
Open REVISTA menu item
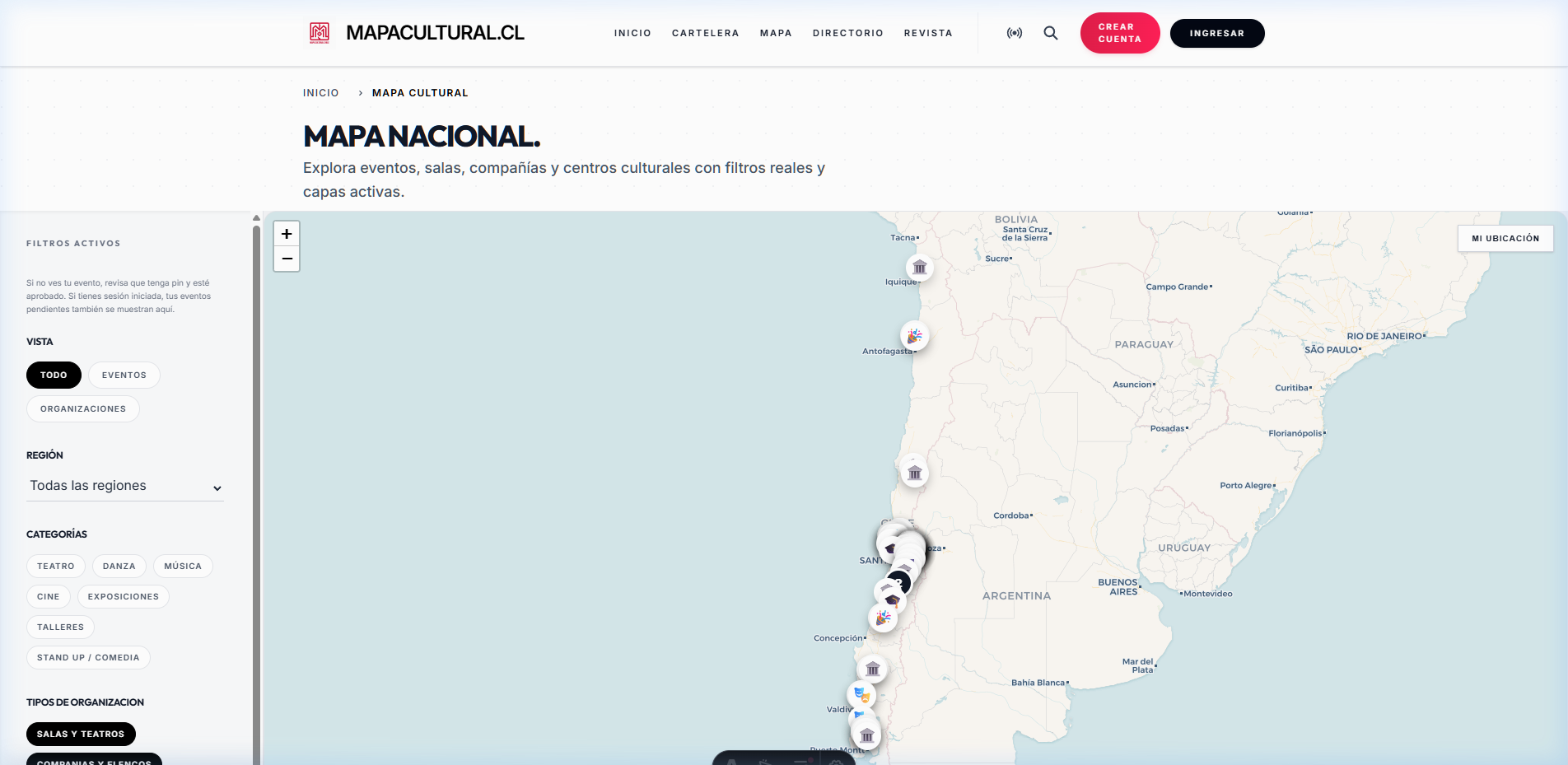(928, 33)
